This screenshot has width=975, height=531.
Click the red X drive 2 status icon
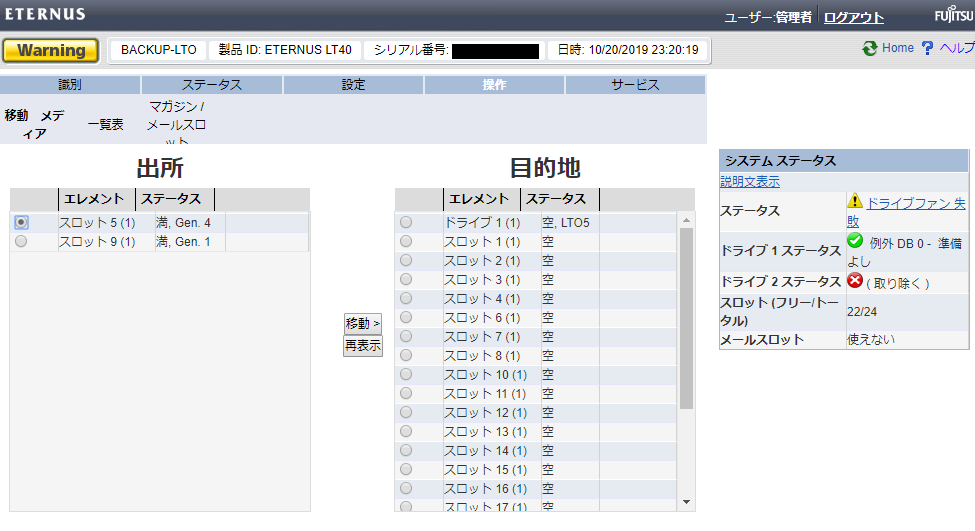coord(855,281)
